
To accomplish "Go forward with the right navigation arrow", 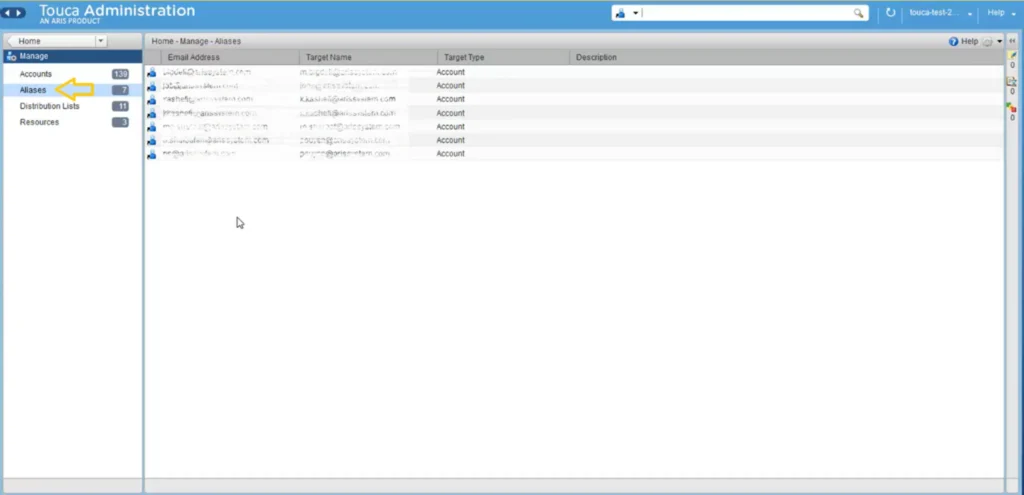I will click(x=19, y=13).
